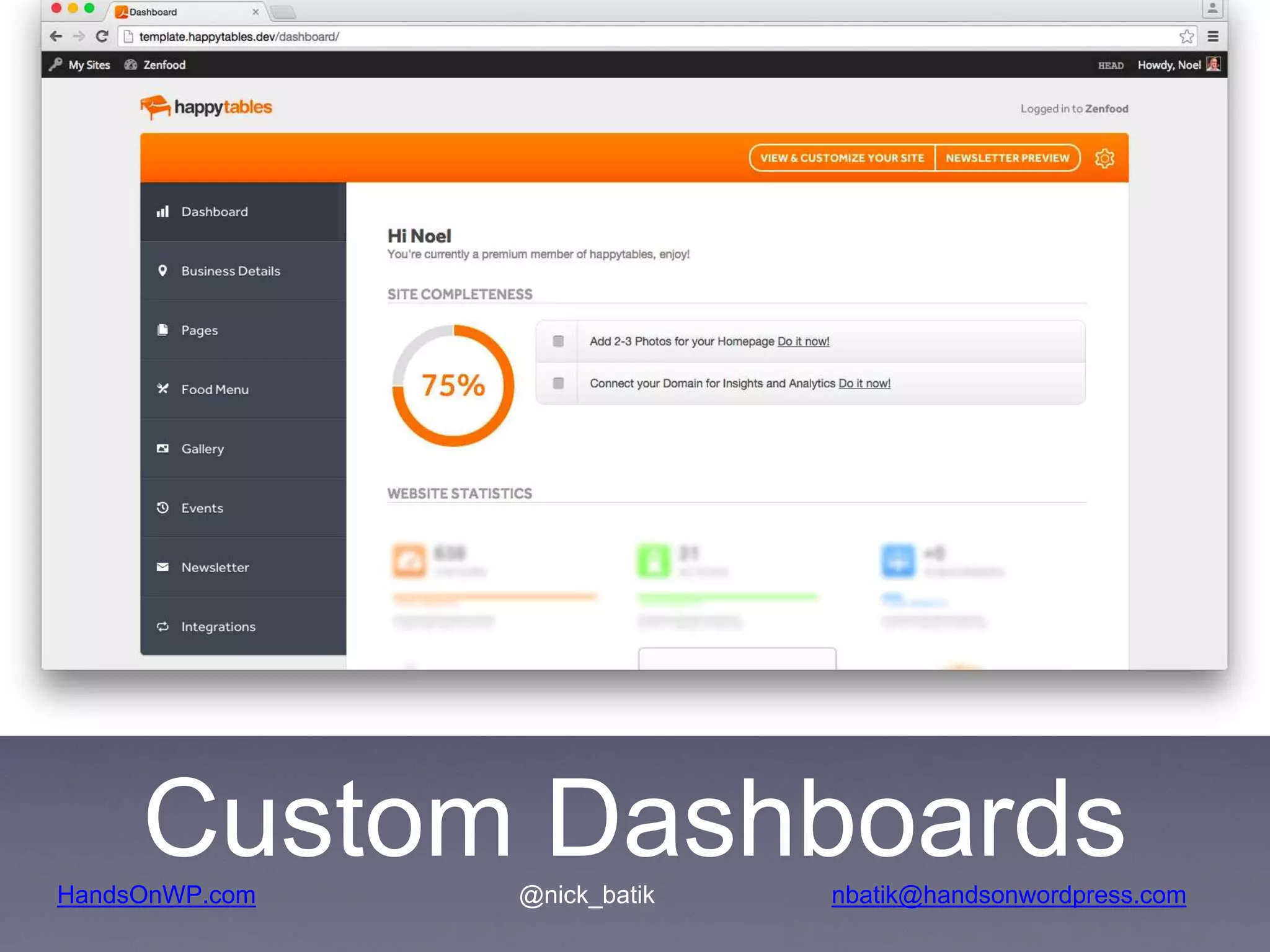Bookmark page with the star icon

click(1186, 37)
